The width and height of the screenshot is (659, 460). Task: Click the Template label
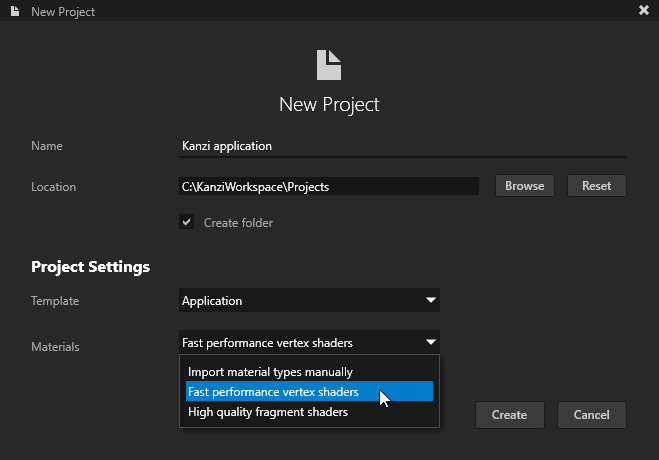[55, 300]
